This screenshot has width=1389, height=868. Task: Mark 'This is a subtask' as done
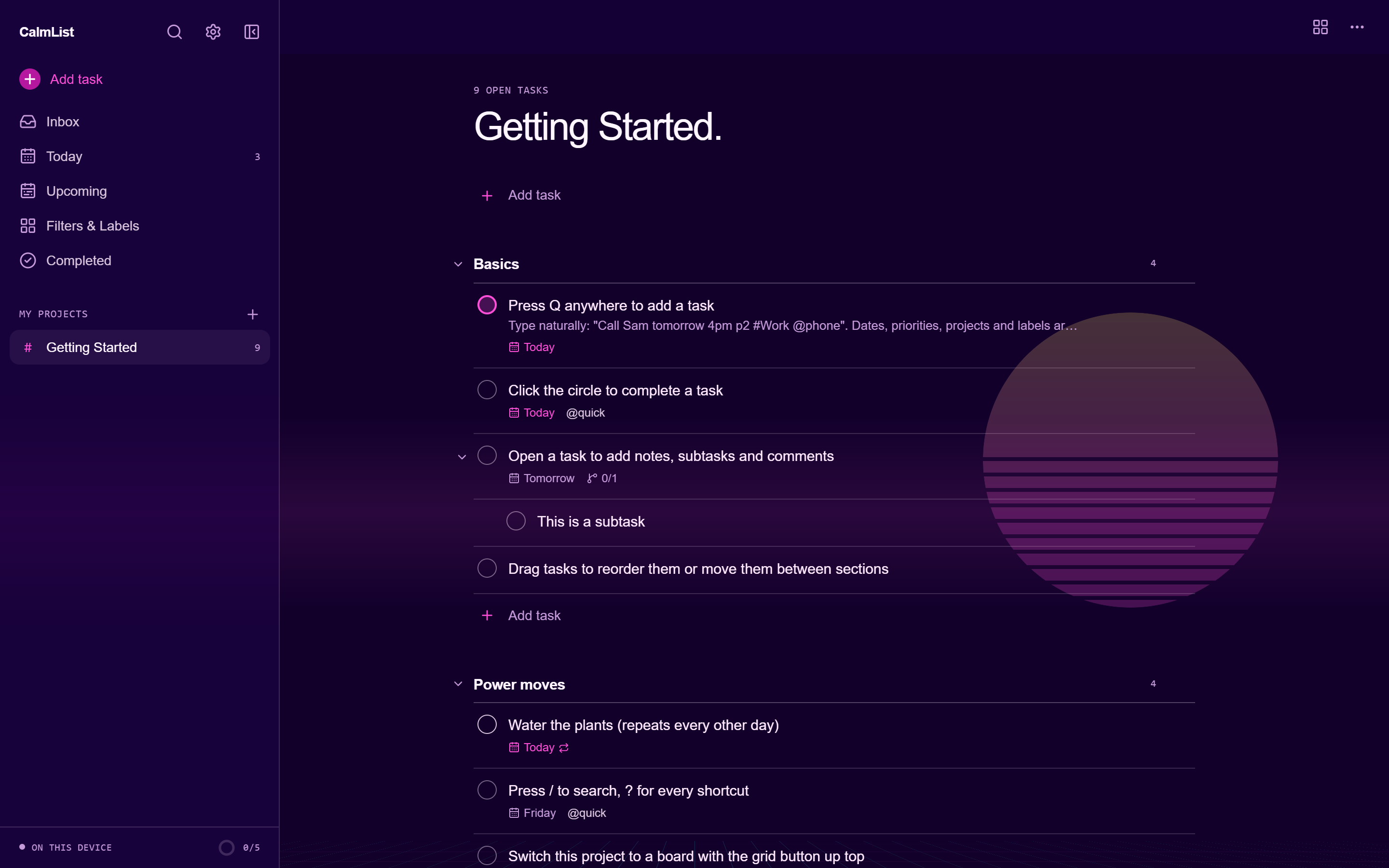coord(516,521)
